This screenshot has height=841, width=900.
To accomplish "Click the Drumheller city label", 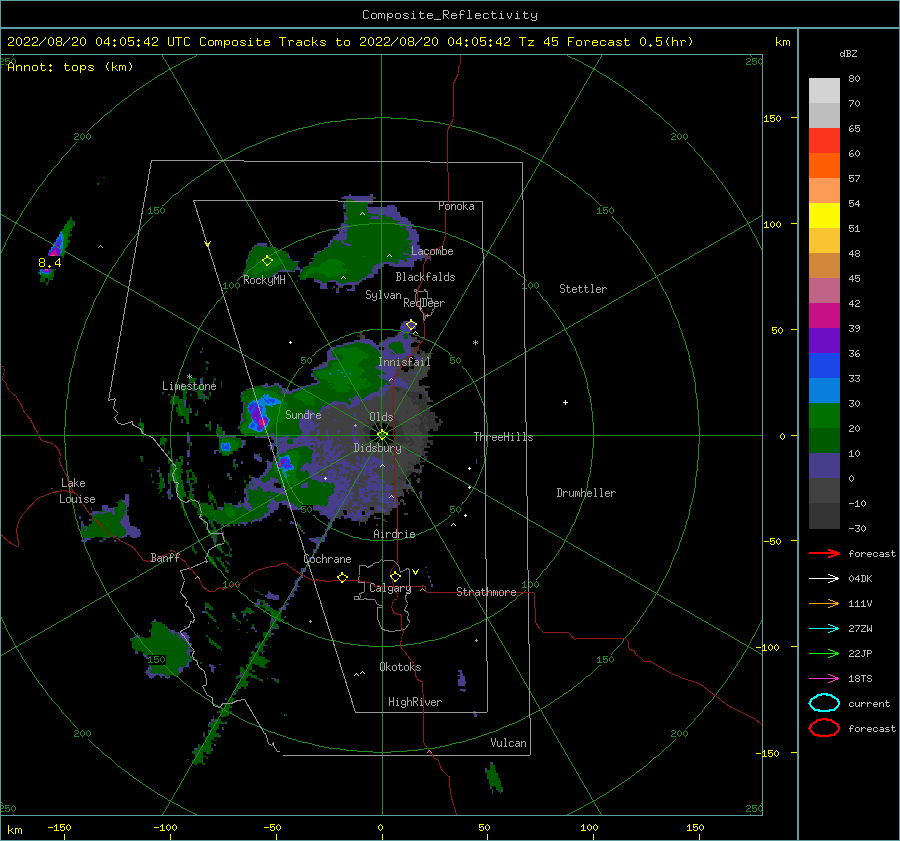I will [x=586, y=493].
